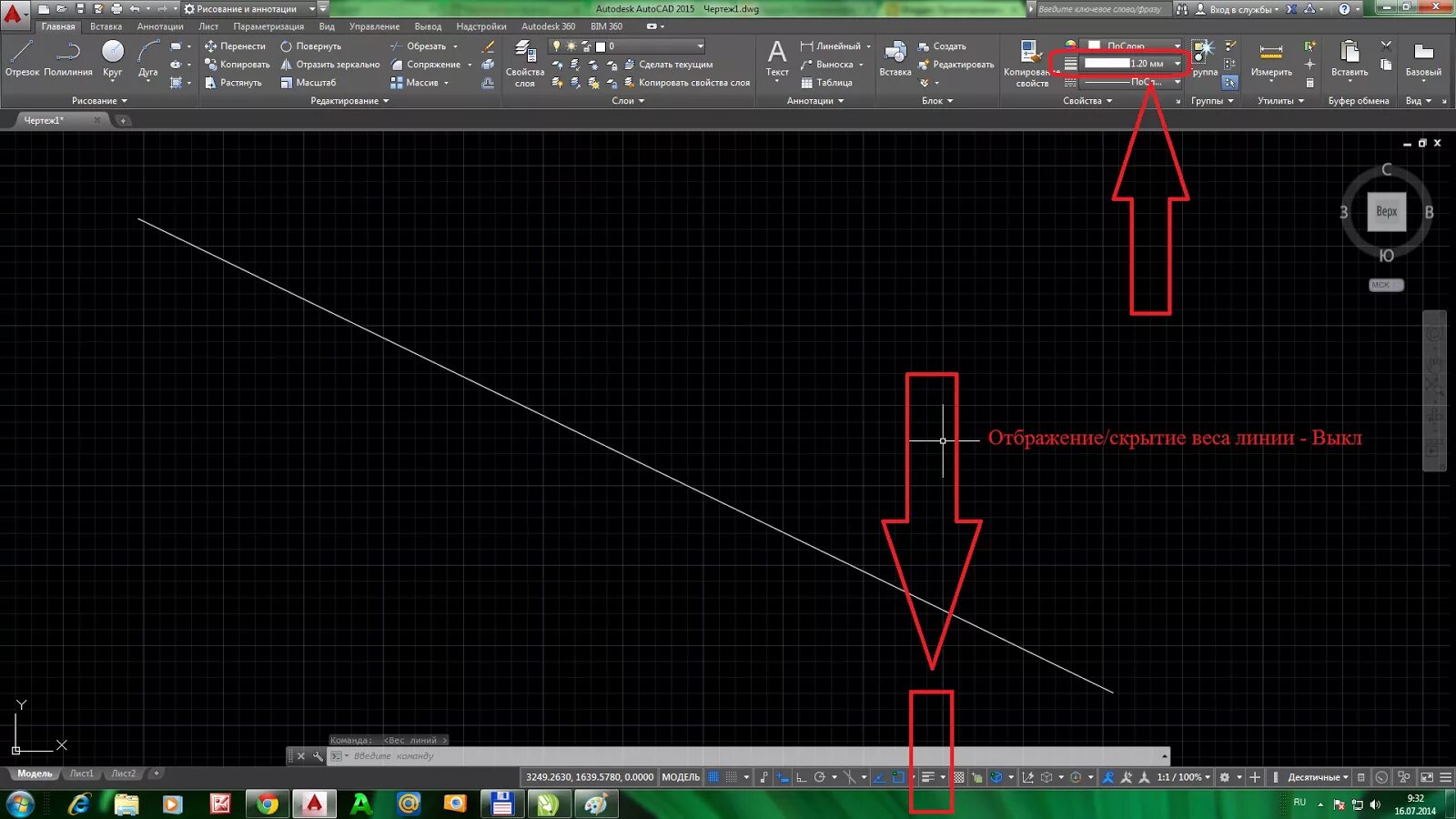Click the Перенести (Move) tool
Image resolution: width=1456 pixels, height=819 pixels.
point(235,46)
